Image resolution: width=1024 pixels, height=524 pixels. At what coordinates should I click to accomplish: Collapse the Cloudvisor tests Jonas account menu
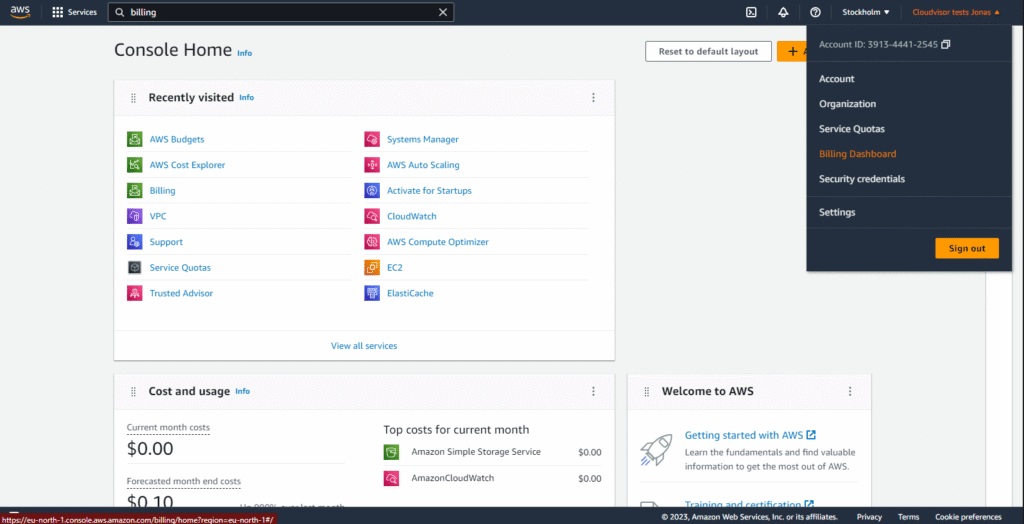coord(956,12)
